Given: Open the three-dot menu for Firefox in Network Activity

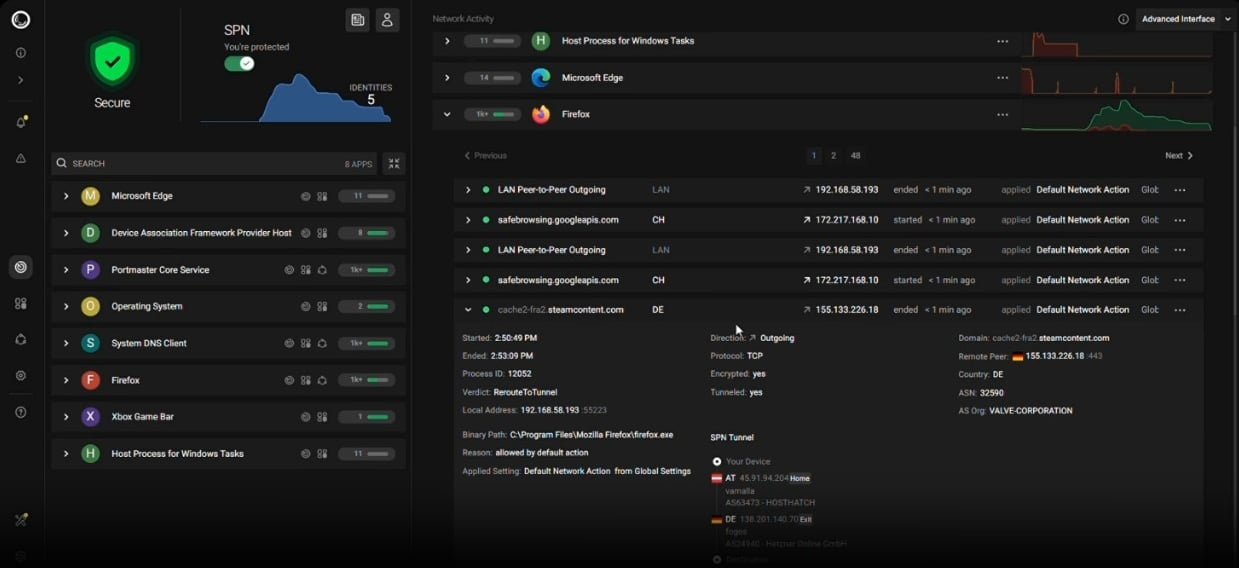Looking at the screenshot, I should 1002,114.
